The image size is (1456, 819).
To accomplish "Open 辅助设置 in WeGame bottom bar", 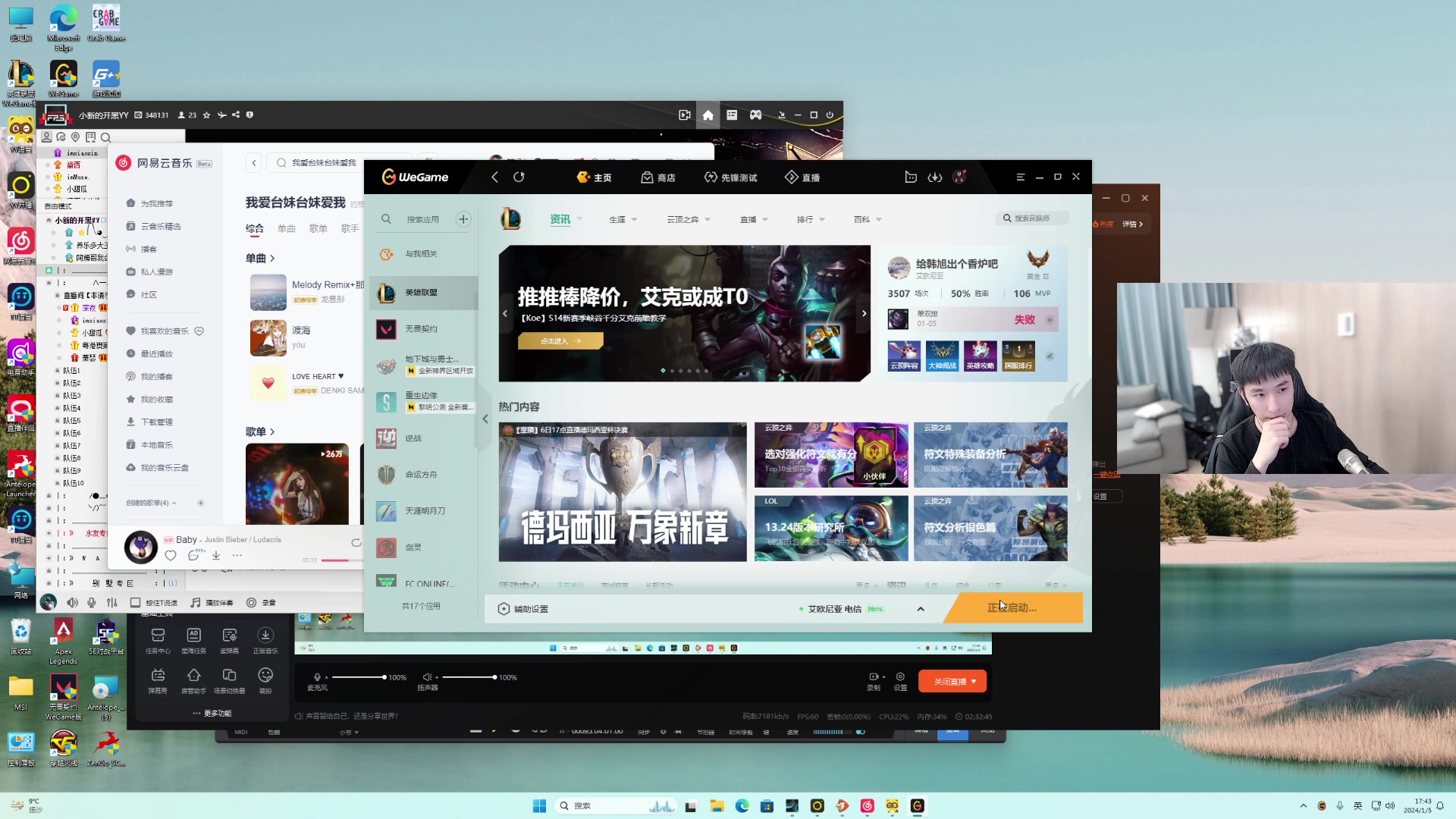I will (523, 609).
